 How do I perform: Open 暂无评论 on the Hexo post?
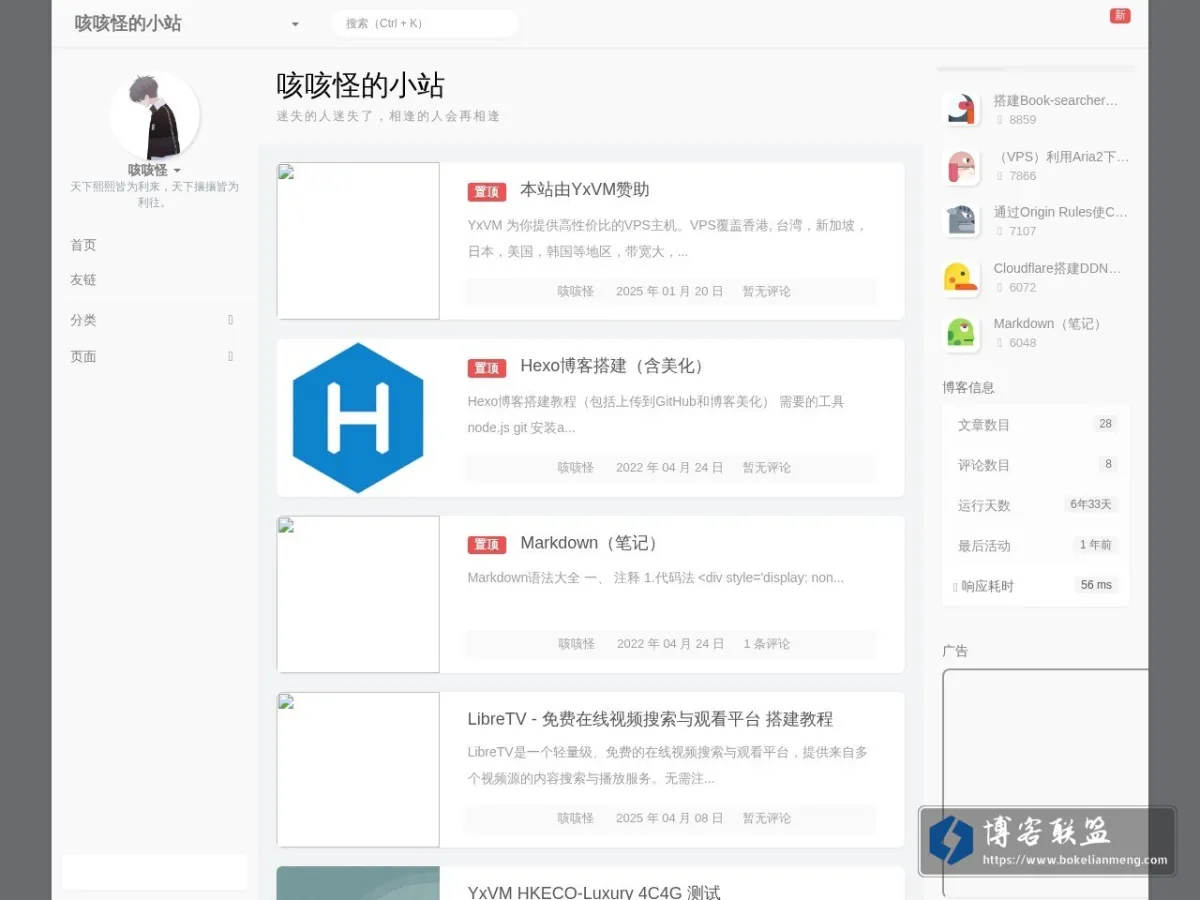[x=767, y=467]
